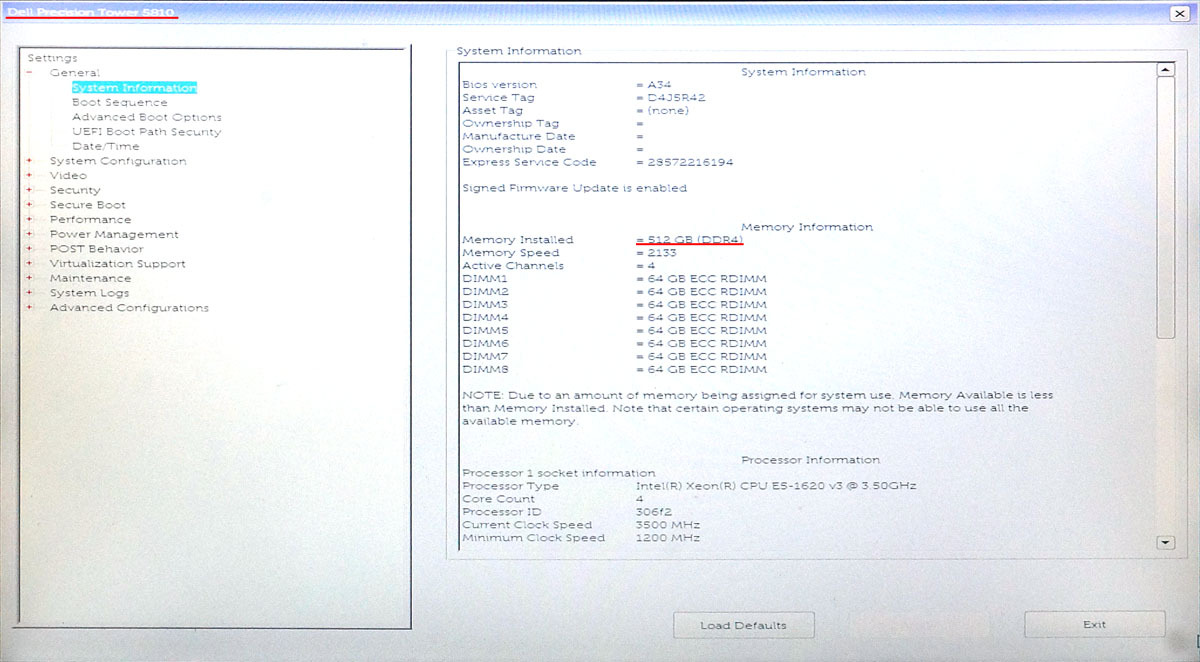The width and height of the screenshot is (1200, 662).
Task: Close the BIOS setup window
Action: 1180,13
